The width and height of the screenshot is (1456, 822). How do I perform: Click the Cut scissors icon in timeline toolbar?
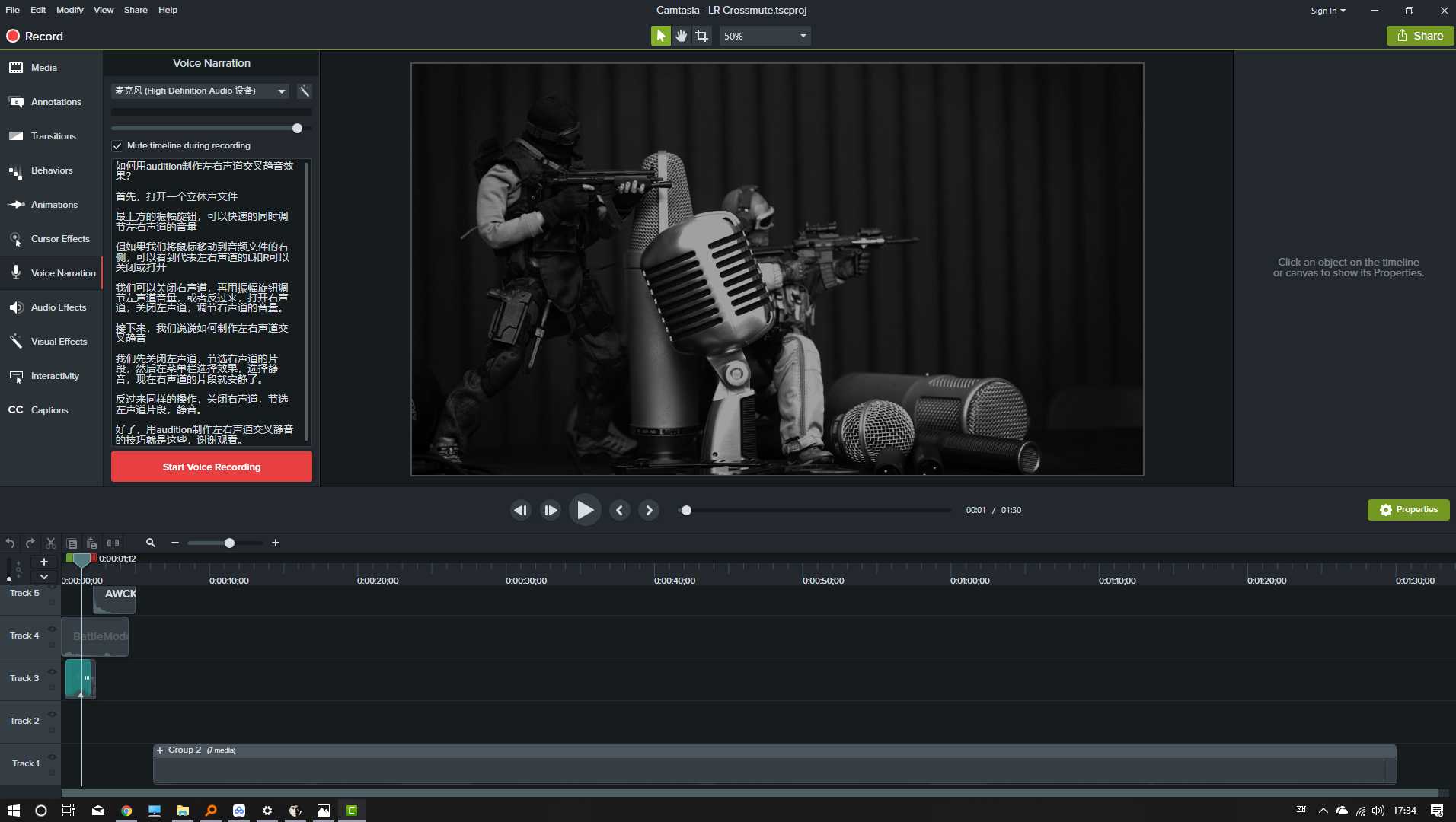pyautogui.click(x=51, y=543)
